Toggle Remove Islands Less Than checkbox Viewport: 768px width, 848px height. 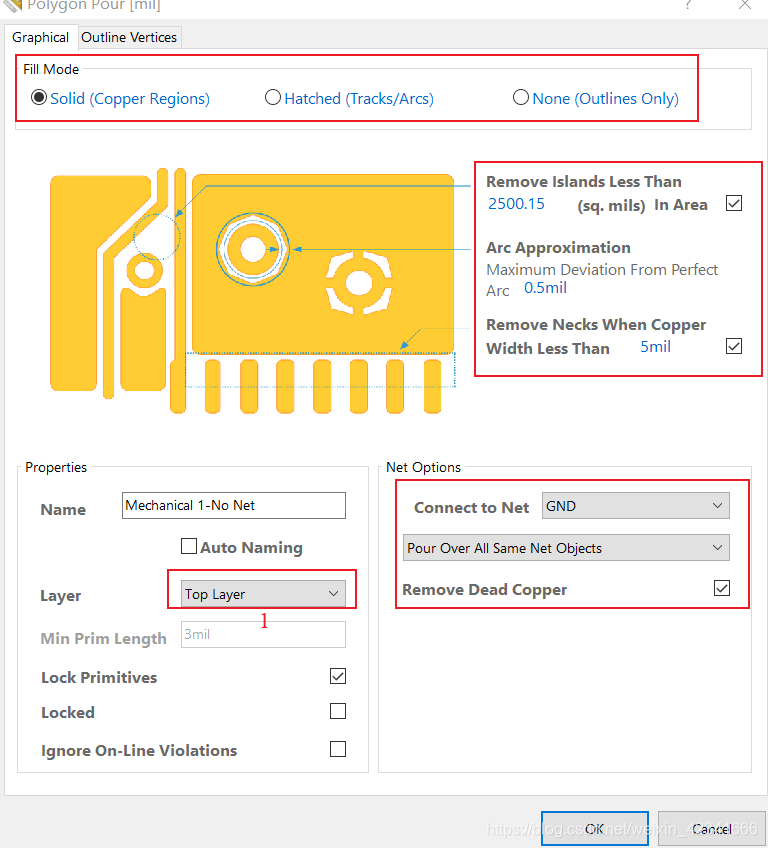[x=734, y=203]
